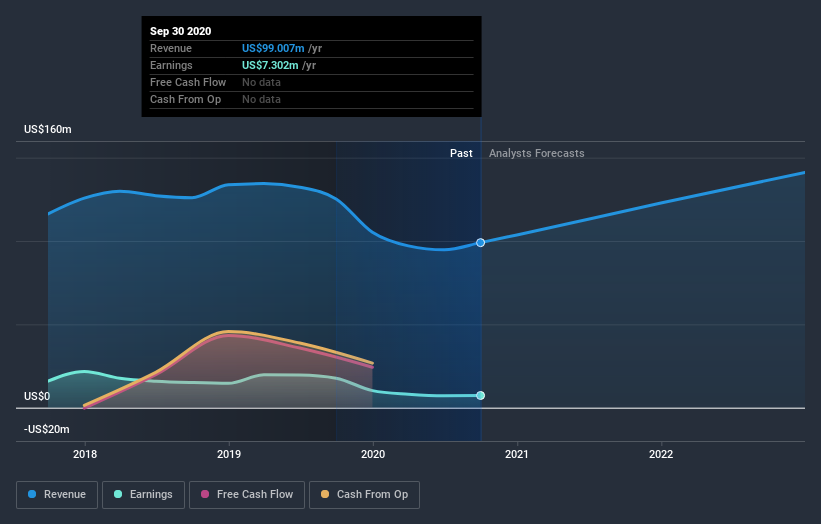This screenshot has width=821, height=524.
Task: Click the Past section label
Action: point(461,153)
